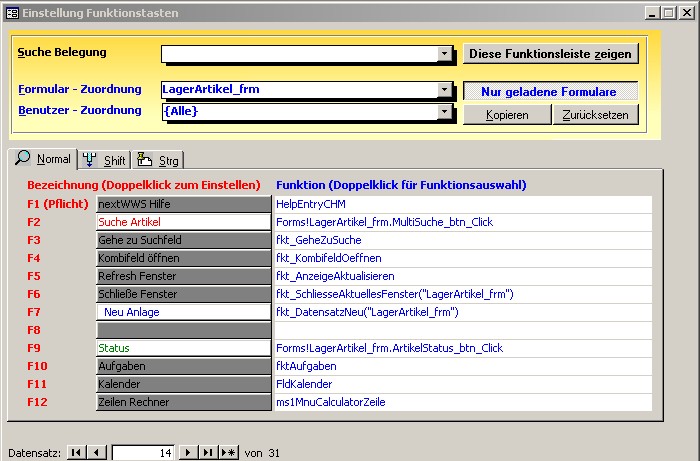The height and width of the screenshot is (461, 700).
Task: Click the 'Suche Artikel' name field for F2
Action: click(x=183, y=222)
